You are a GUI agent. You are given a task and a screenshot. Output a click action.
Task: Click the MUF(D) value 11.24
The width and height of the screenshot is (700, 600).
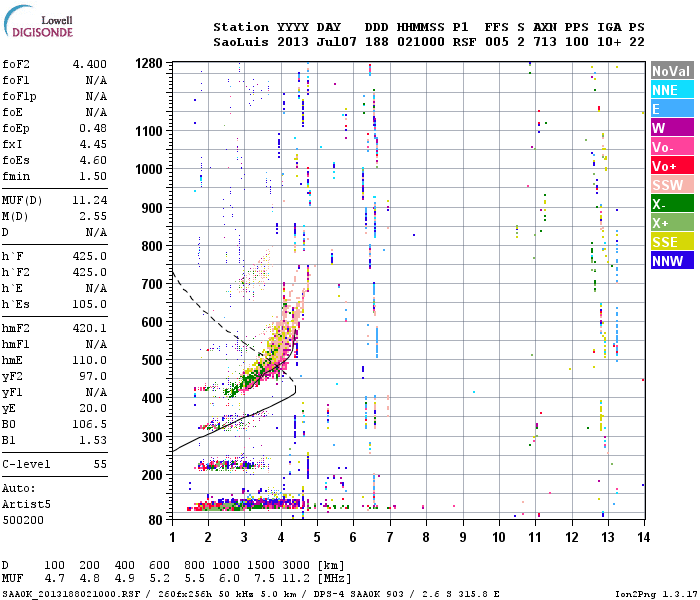(x=90, y=200)
